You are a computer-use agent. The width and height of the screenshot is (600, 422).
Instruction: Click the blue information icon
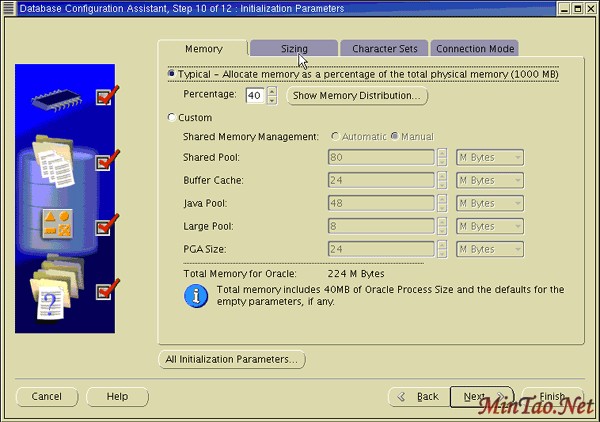point(196,295)
